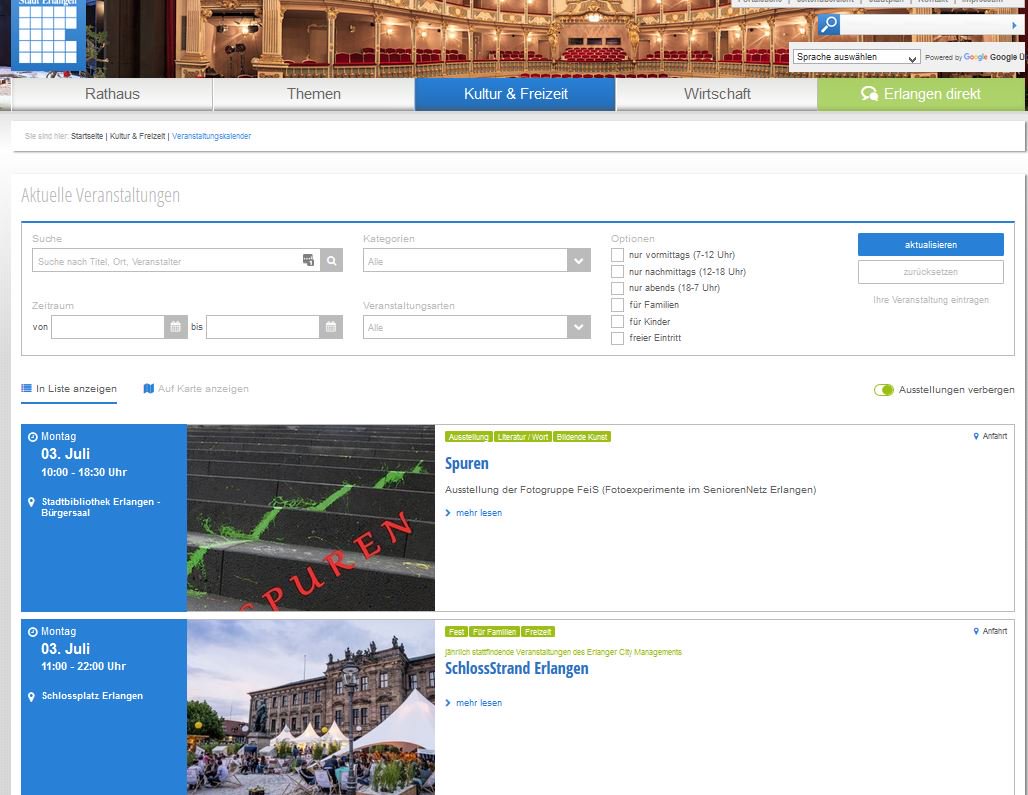1028x795 pixels.
Task: Open the 'bis' date calendar picker
Action: click(x=331, y=326)
